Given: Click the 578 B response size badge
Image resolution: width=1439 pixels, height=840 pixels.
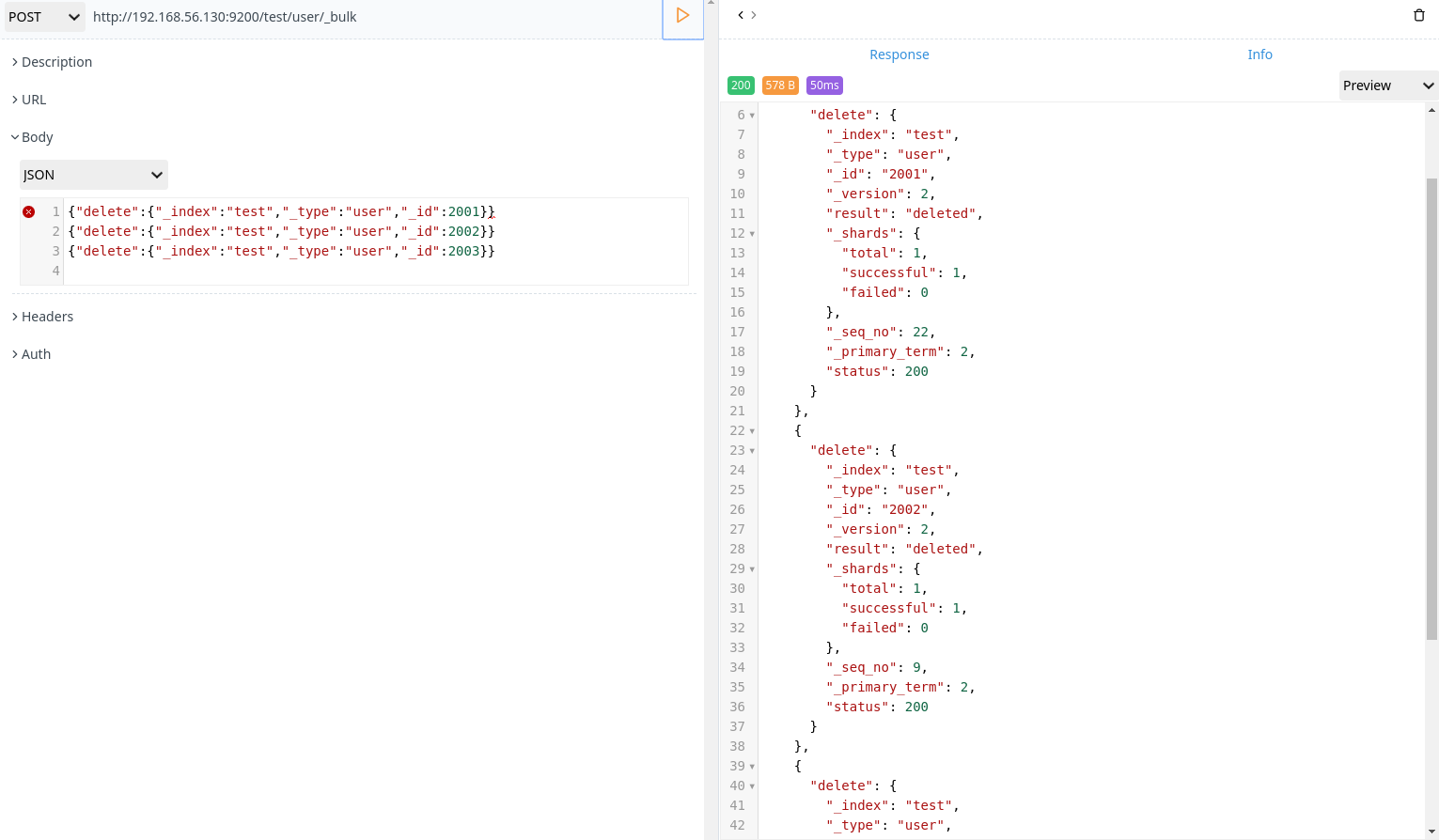Looking at the screenshot, I should pyautogui.click(x=780, y=85).
